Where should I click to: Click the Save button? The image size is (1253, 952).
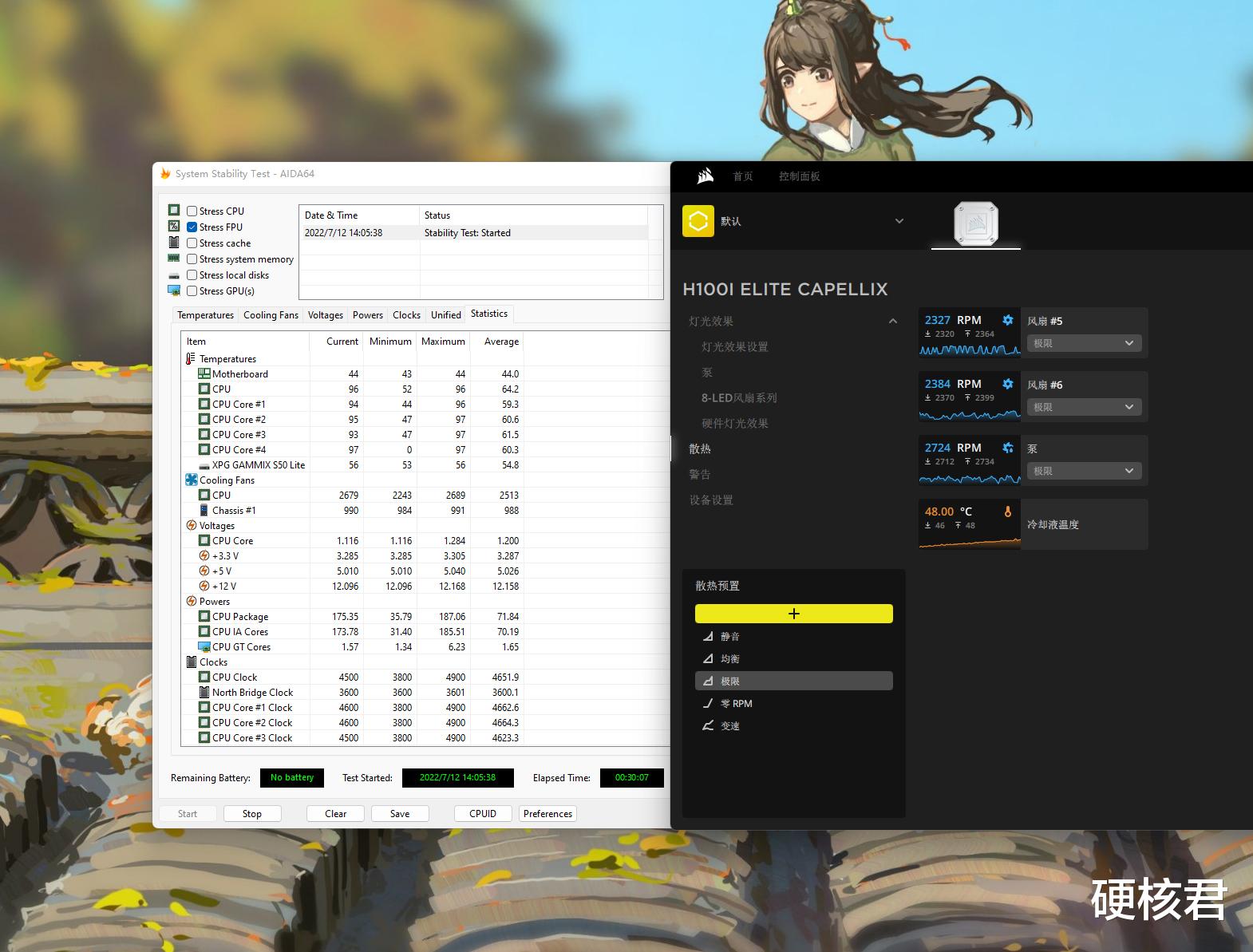point(400,813)
